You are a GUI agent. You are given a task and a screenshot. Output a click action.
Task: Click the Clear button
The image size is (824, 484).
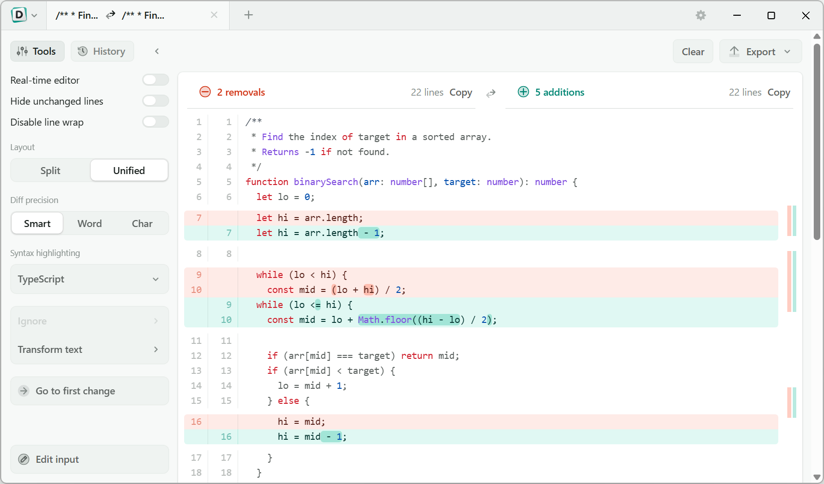tap(693, 52)
